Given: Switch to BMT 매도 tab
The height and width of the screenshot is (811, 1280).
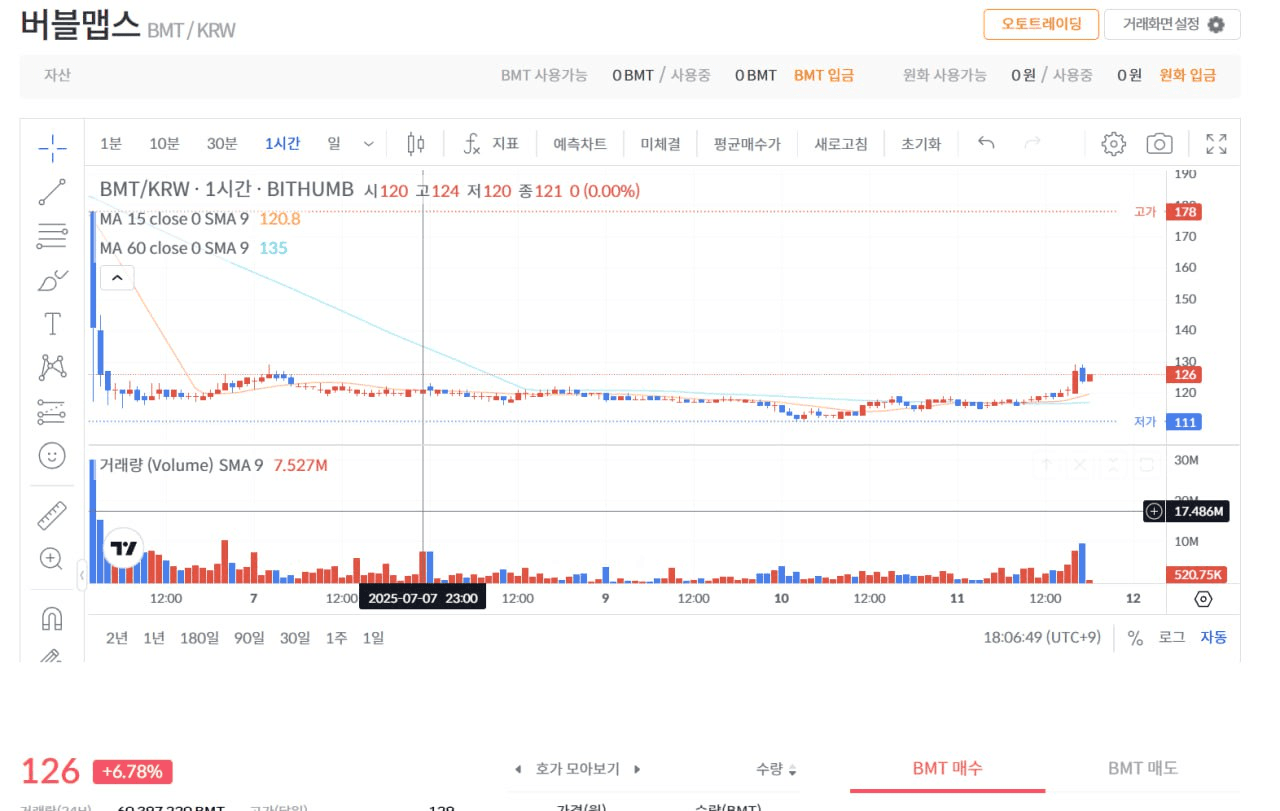Looking at the screenshot, I should 1143,768.
